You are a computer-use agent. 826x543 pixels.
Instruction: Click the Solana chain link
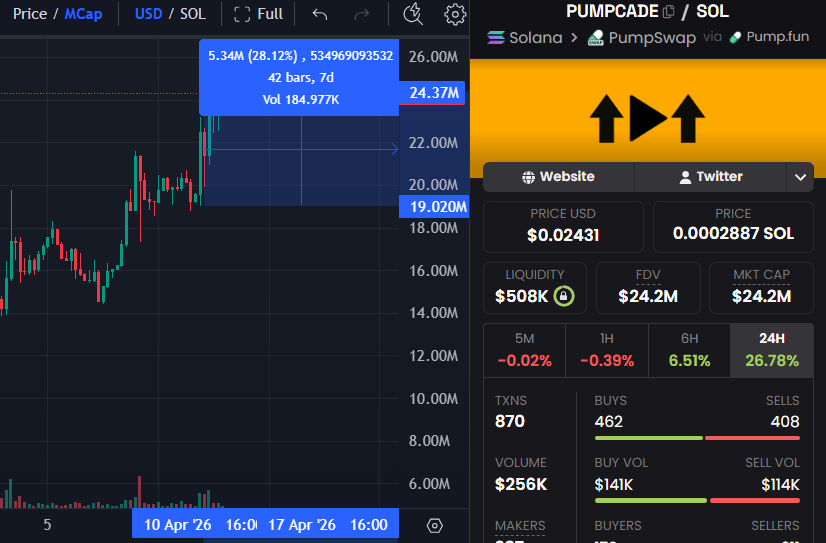pos(535,37)
